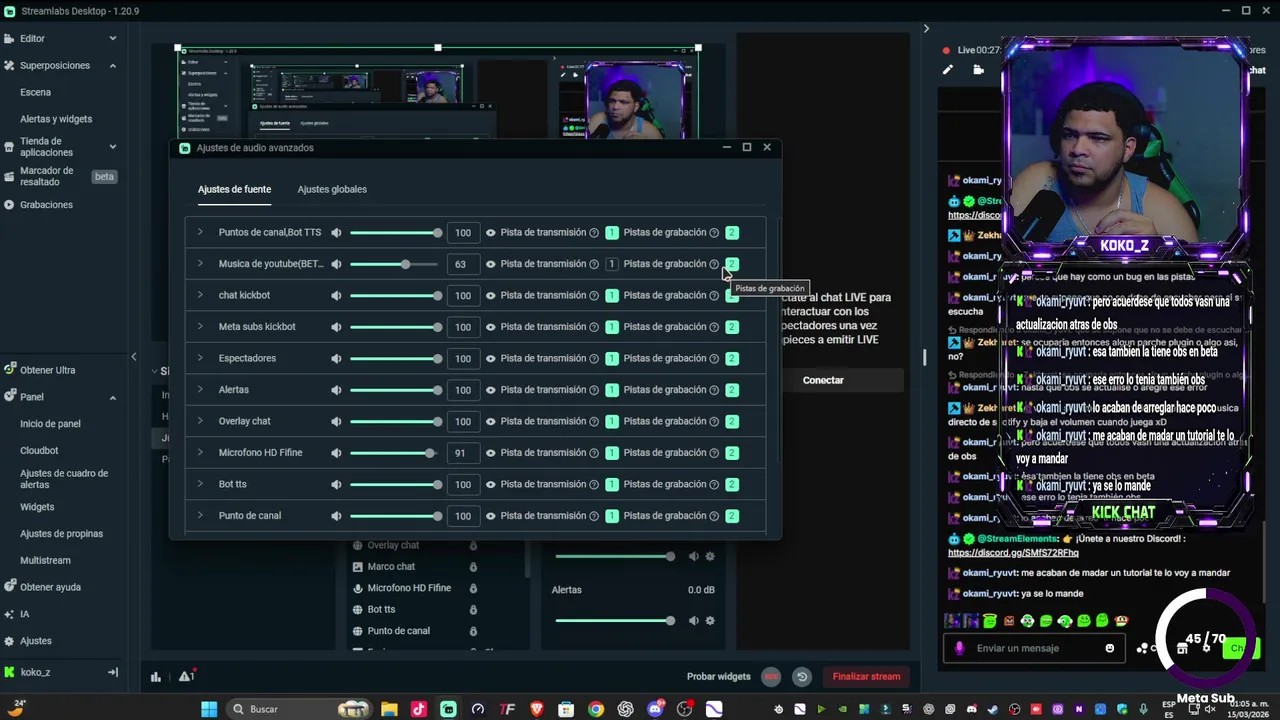The height and width of the screenshot is (720, 1280).
Task: Click the chat edit pencil icon
Action: pyautogui.click(x=948, y=70)
